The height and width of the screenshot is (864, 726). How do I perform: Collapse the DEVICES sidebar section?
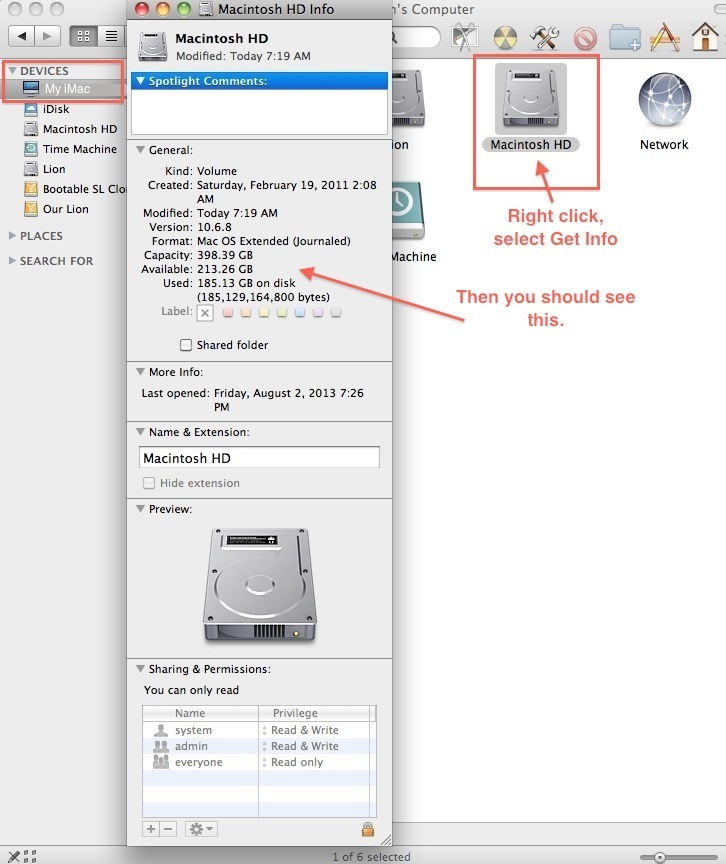(x=12, y=71)
